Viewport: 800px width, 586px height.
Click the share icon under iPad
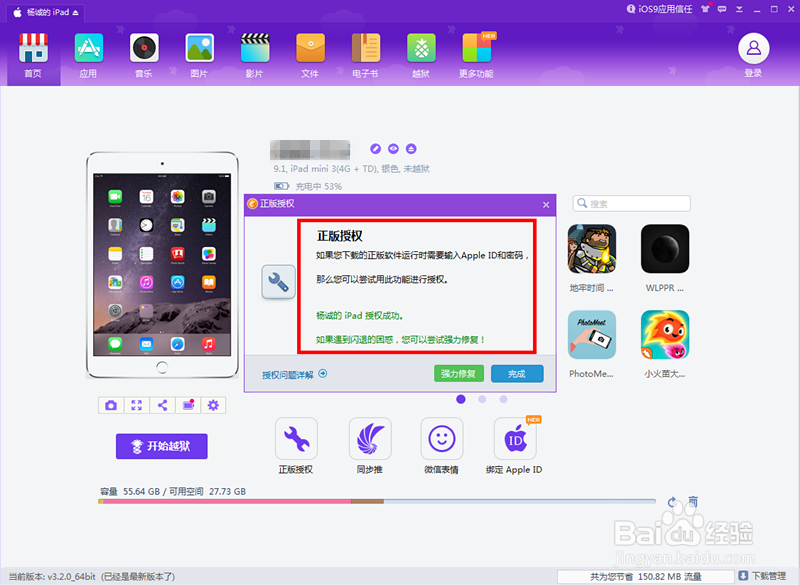(x=162, y=405)
